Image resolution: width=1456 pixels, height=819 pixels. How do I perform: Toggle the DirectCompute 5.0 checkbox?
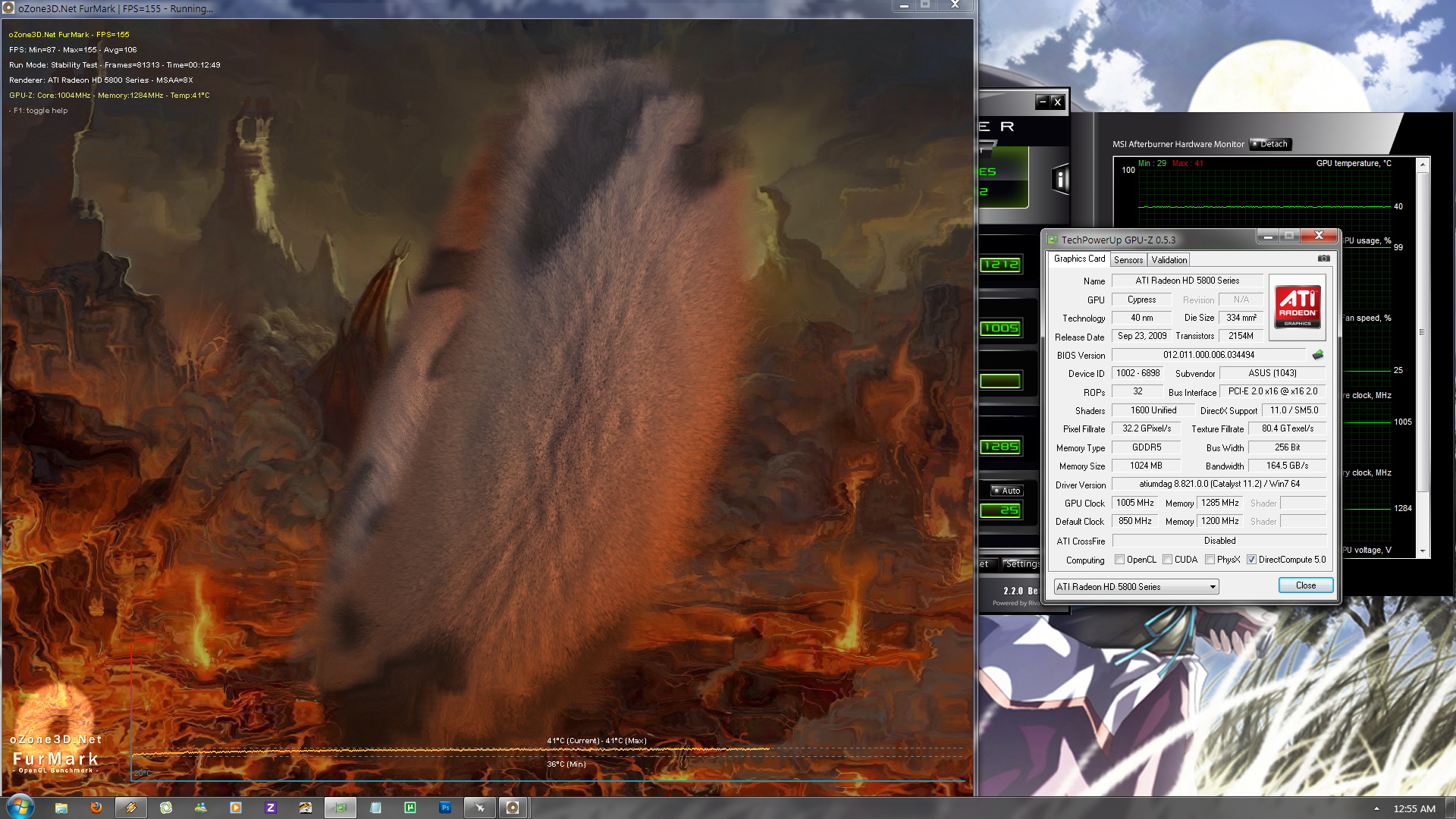click(1251, 560)
